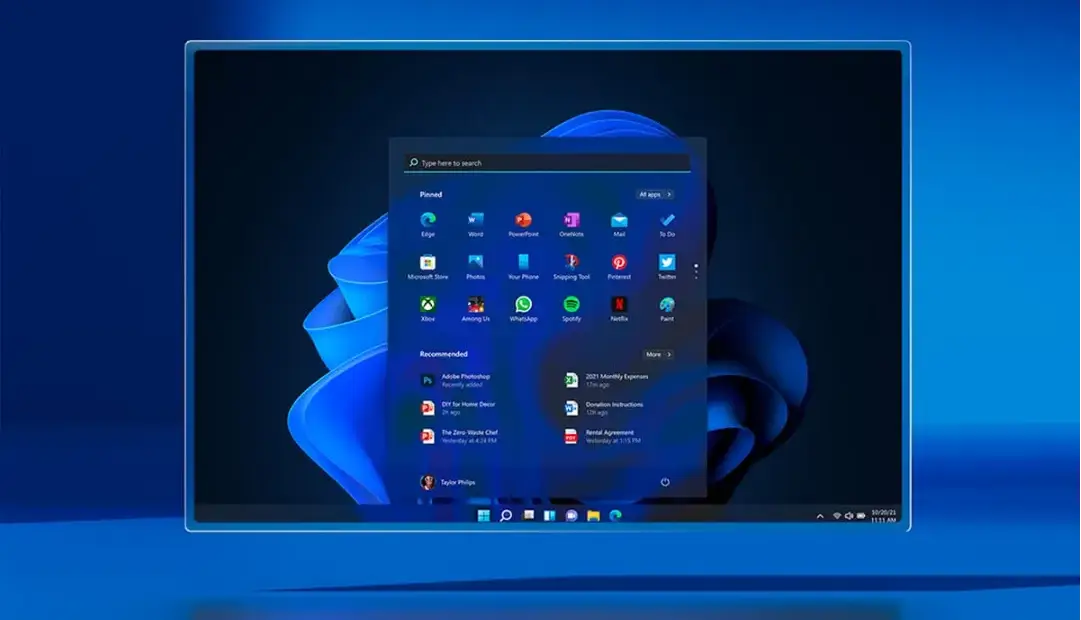Click the Type here to search box
Viewport: 1081px width, 620px height.
[547, 163]
